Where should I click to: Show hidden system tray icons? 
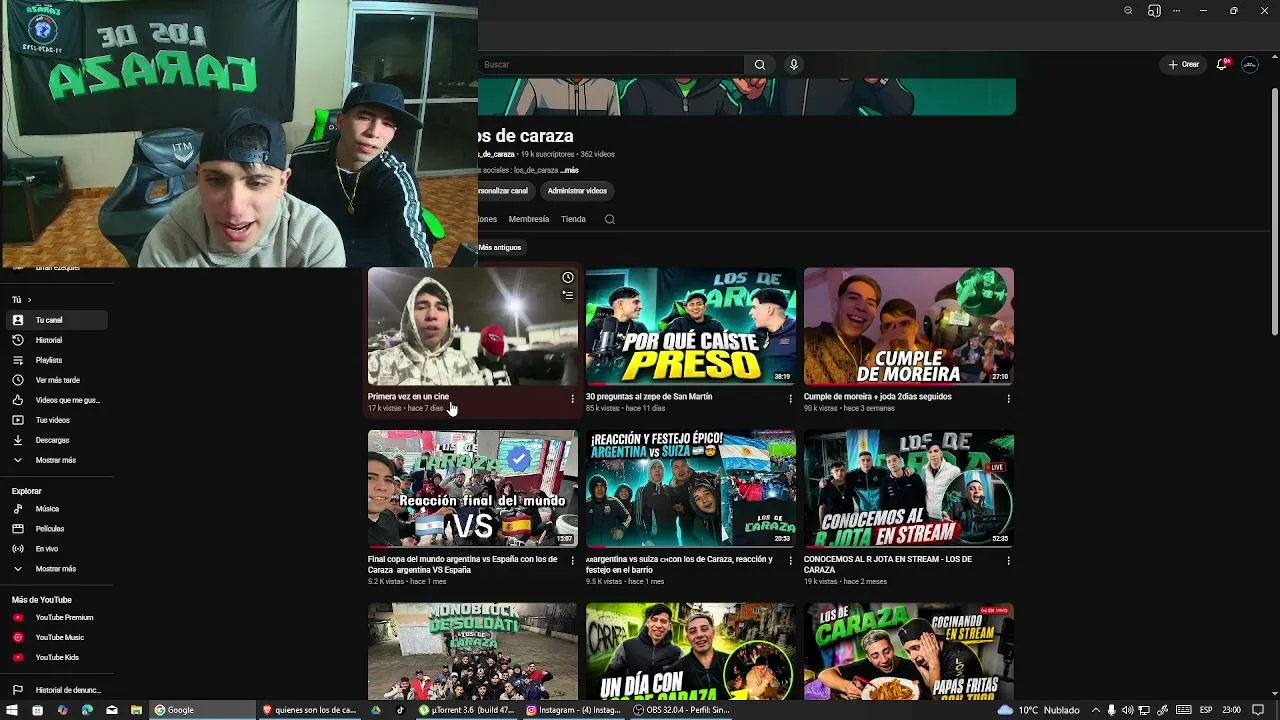1094,710
